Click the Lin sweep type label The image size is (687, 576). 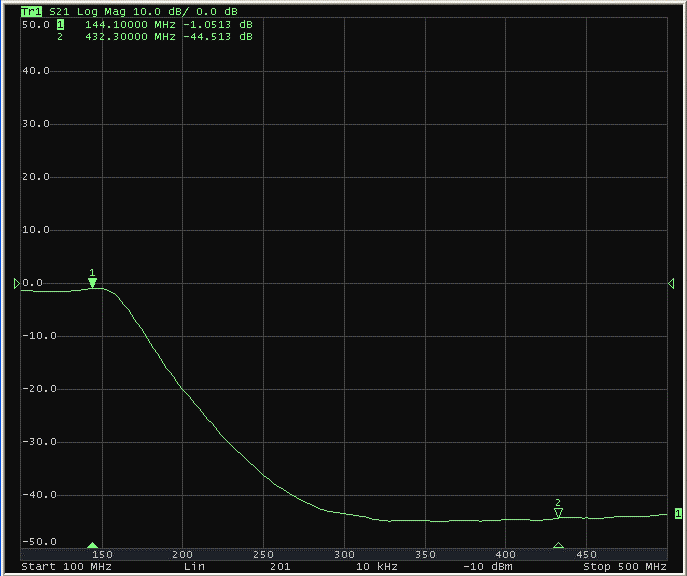194,567
